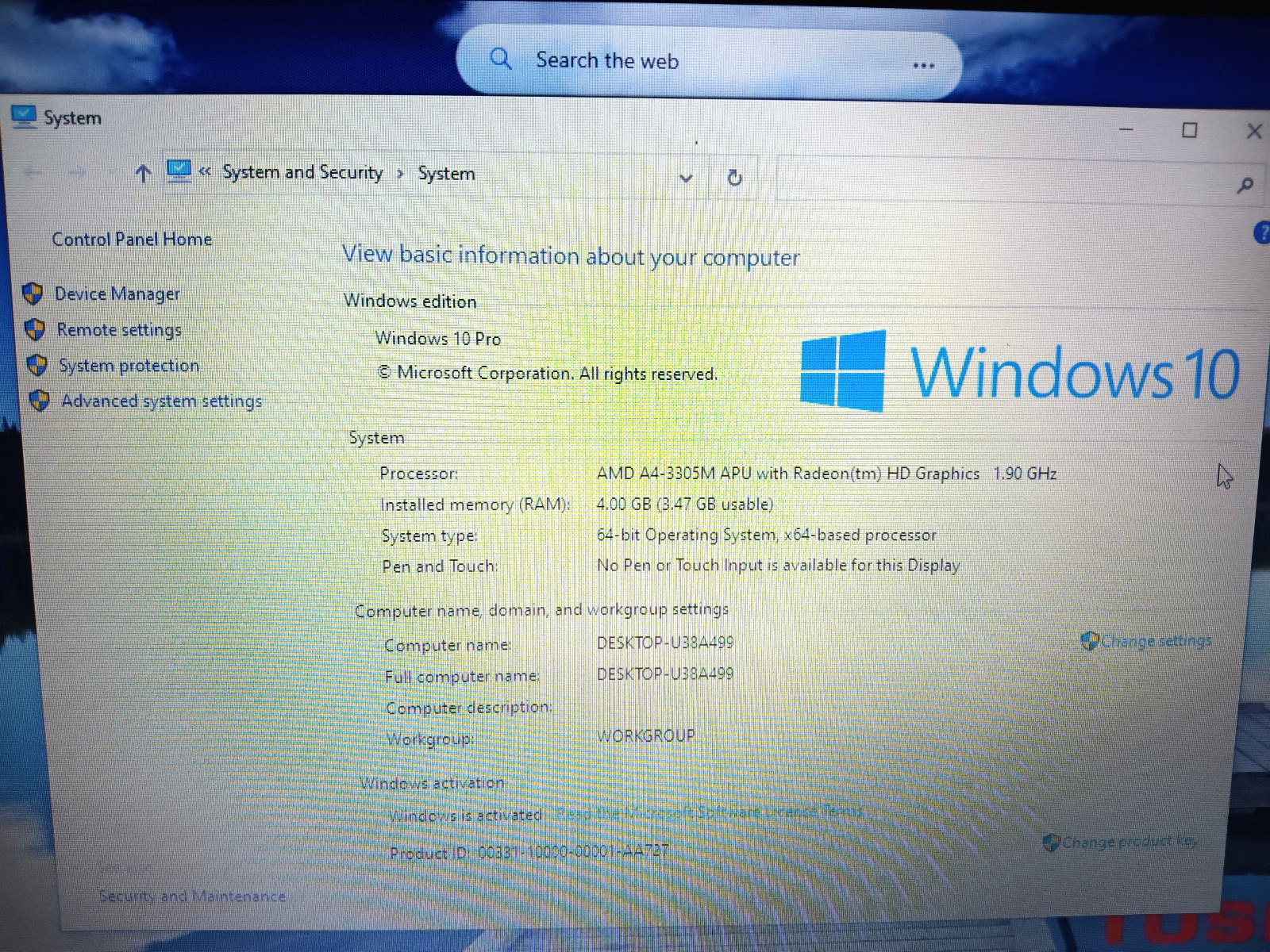
Task: Click the back navigation arrow
Action: coord(33,172)
